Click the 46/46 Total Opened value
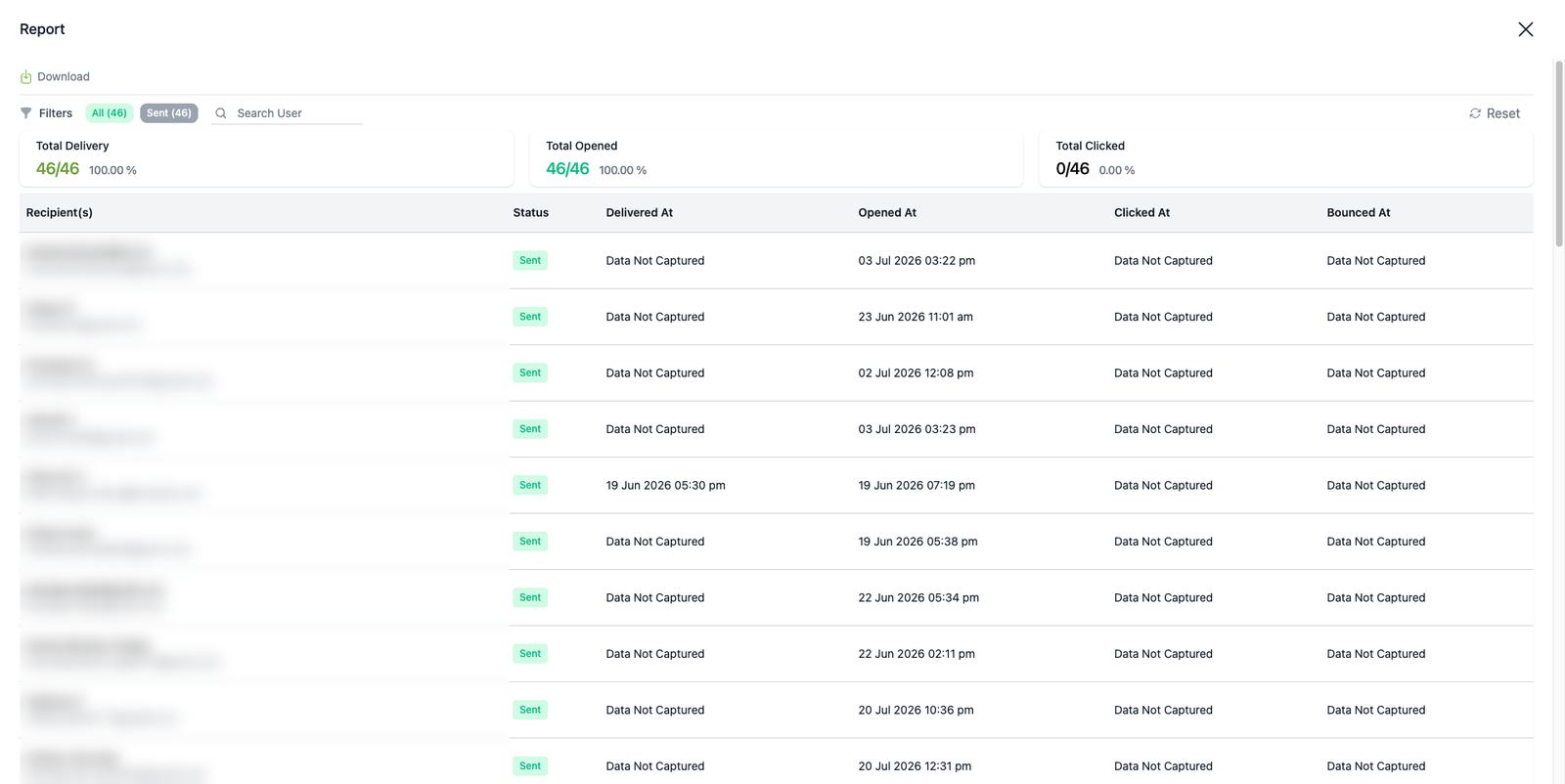Screen dimensions: 1565x784 (x=567, y=169)
